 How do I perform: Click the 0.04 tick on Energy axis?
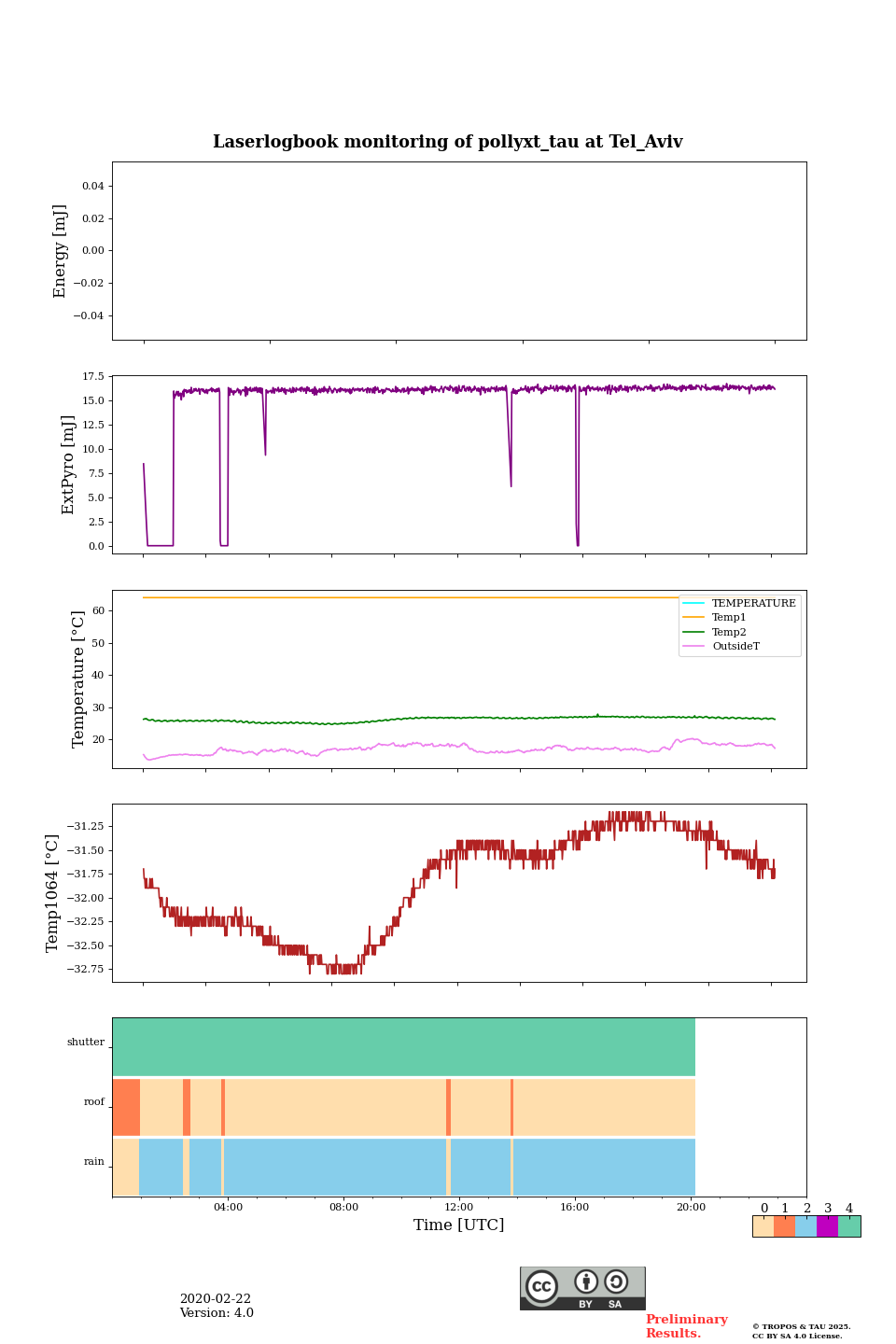click(x=92, y=186)
